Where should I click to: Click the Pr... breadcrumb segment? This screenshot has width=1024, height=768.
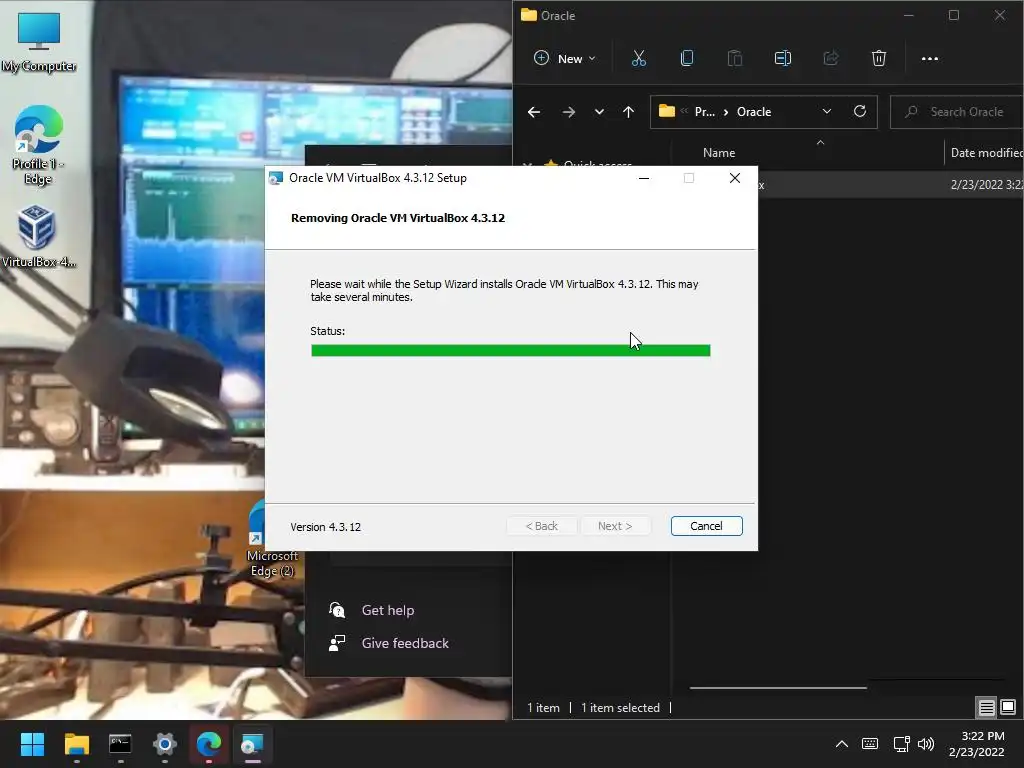pyautogui.click(x=705, y=112)
